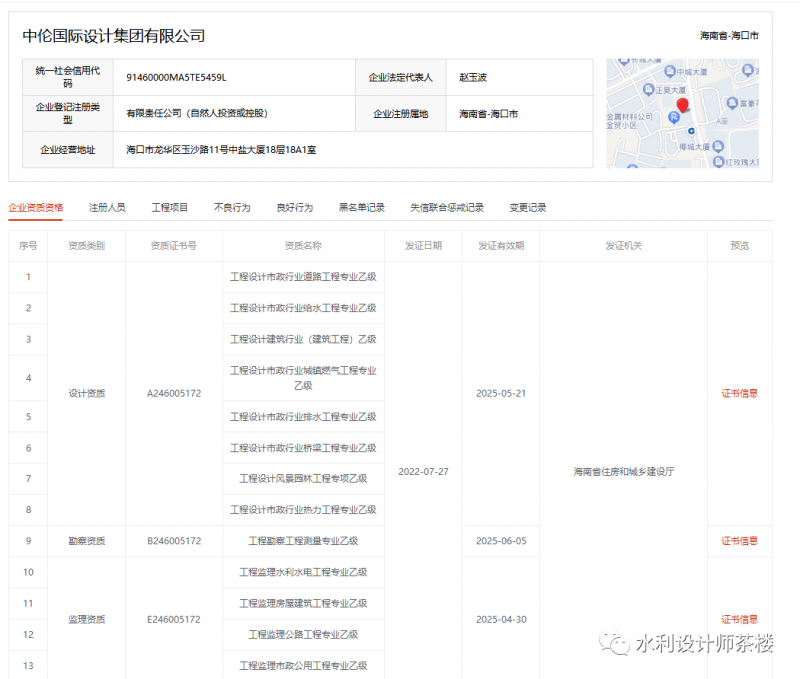Click the registration type 有限责任公司（自然人投资或控股）

coord(197,113)
